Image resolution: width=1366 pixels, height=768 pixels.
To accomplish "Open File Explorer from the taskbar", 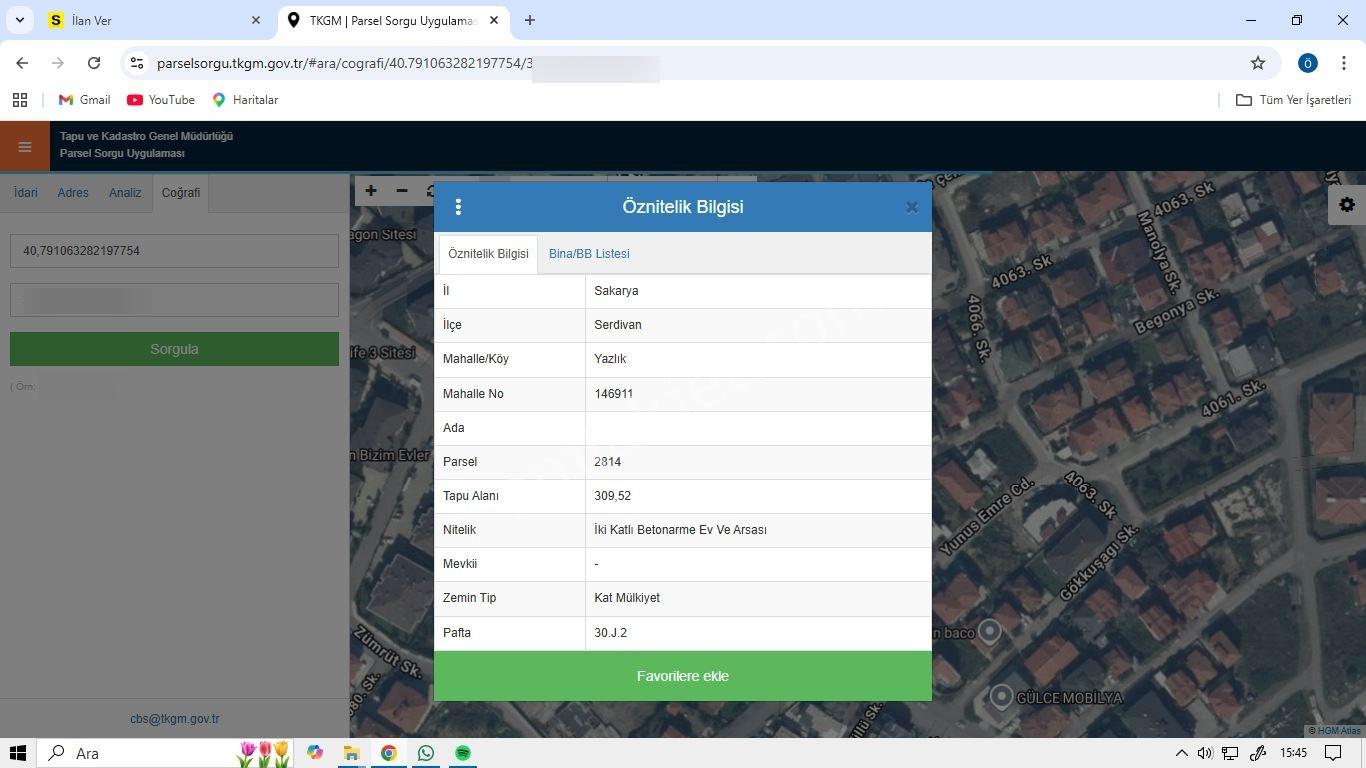I will point(352,753).
